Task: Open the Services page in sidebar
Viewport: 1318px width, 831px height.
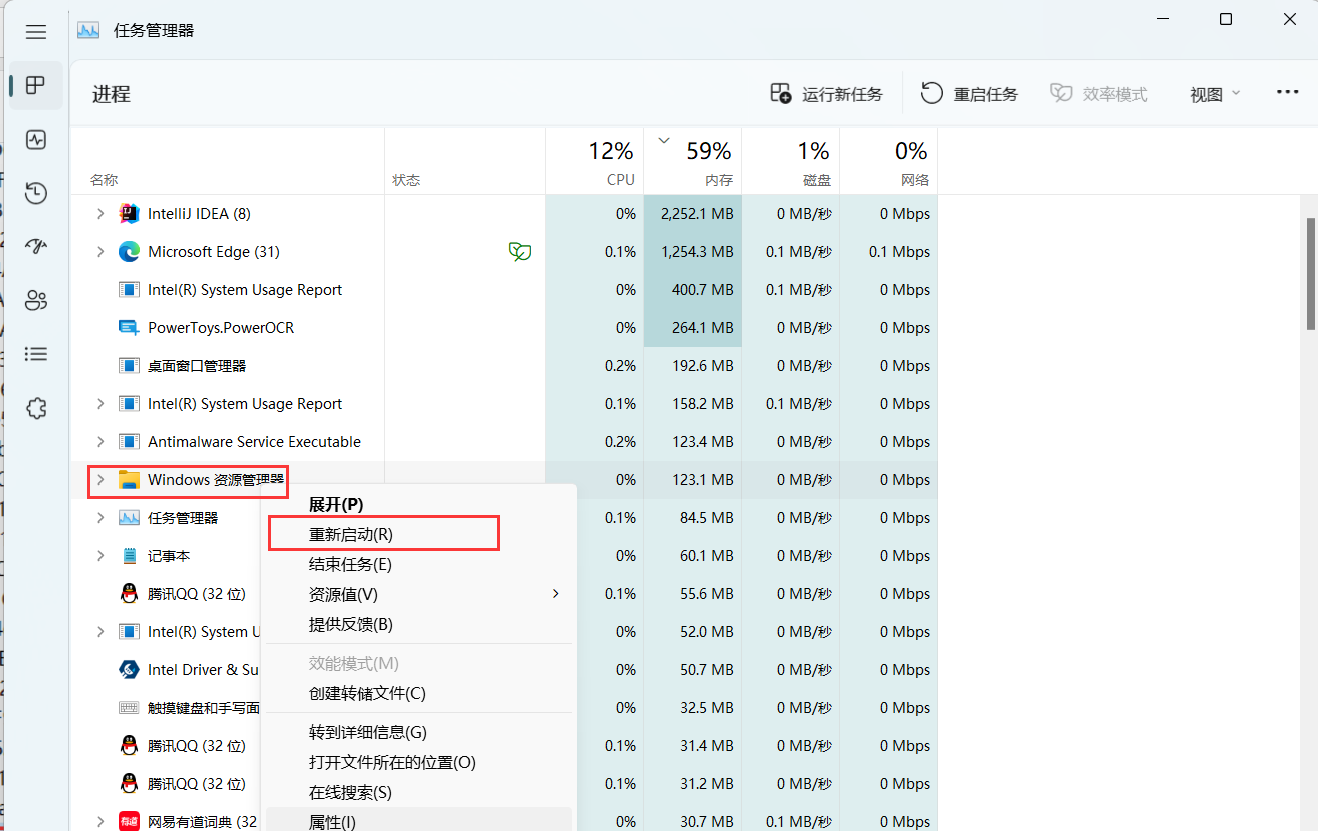Action: pos(36,408)
